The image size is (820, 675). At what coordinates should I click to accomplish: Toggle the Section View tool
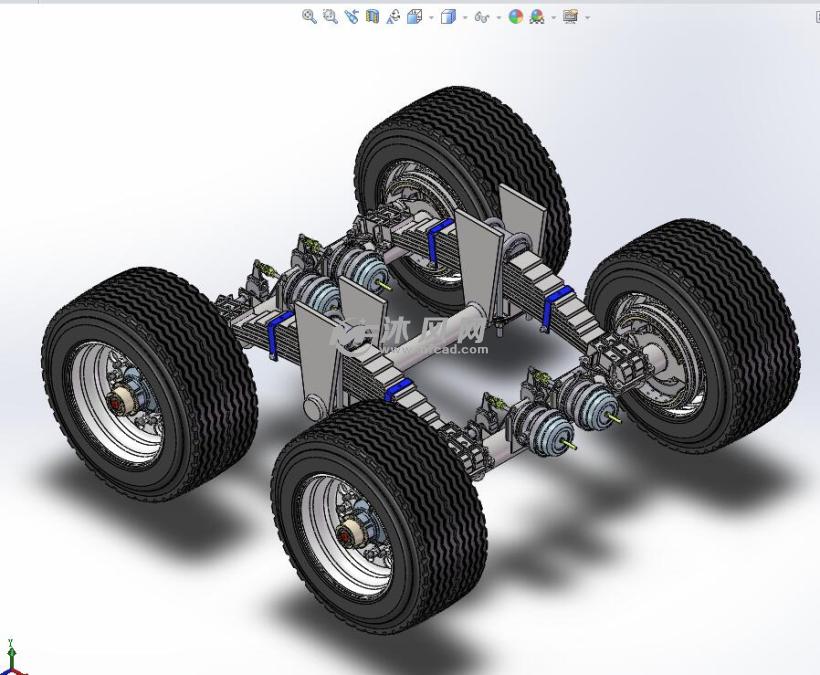(372, 16)
